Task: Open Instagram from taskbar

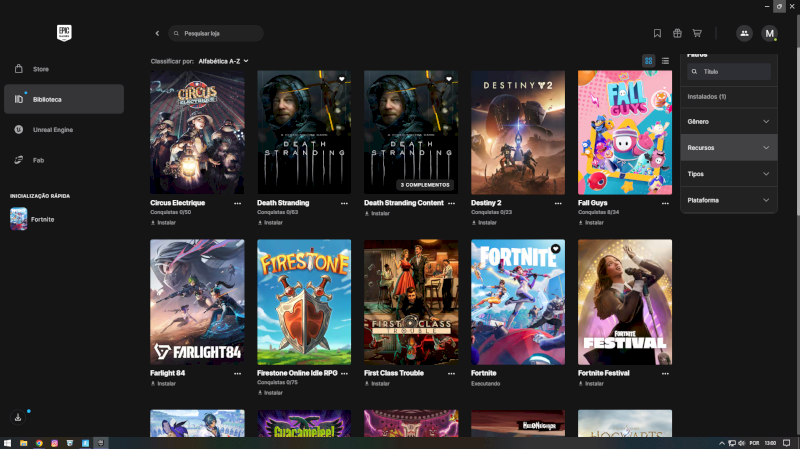Action: [x=54, y=443]
